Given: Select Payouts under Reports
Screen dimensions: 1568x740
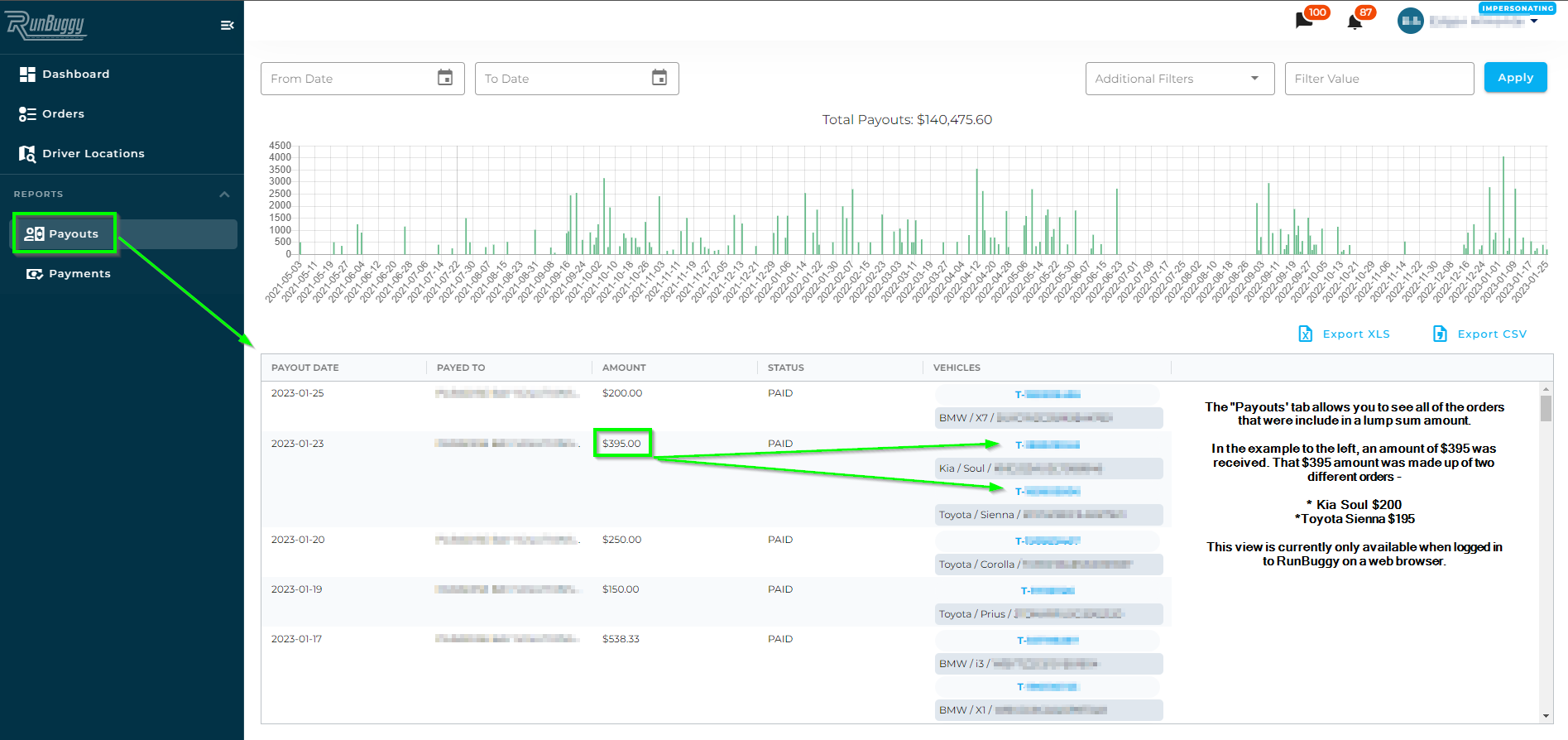Looking at the screenshot, I should (x=125, y=234).
